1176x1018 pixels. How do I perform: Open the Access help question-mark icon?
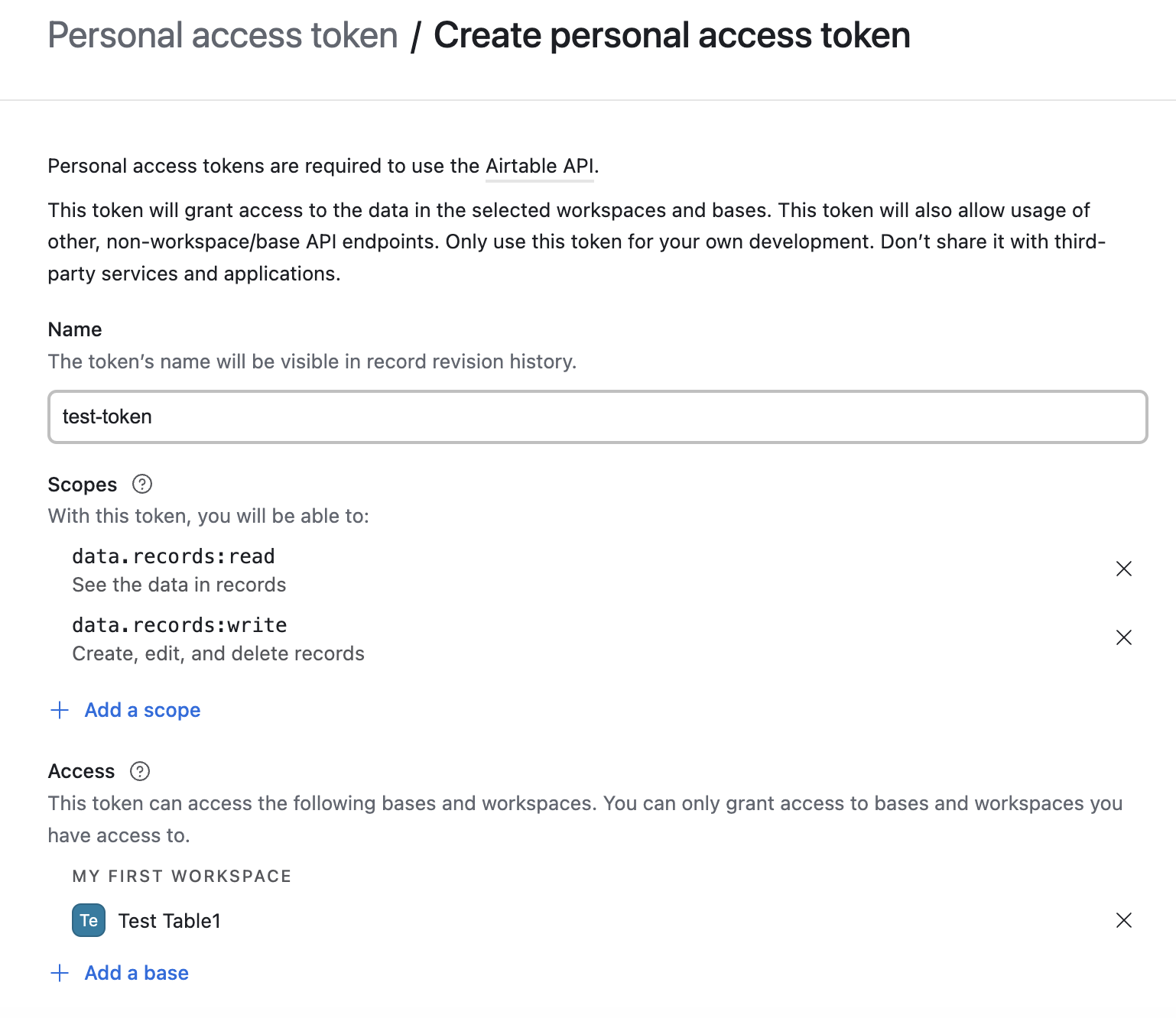point(140,771)
